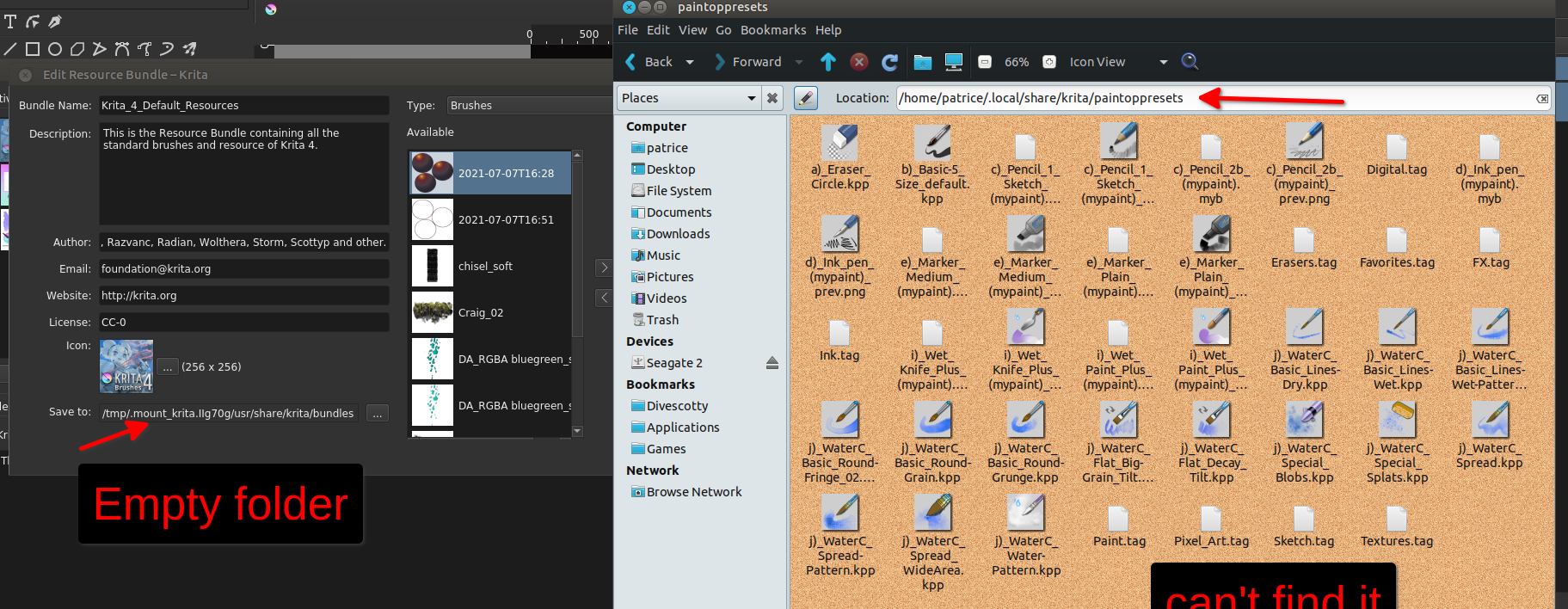The height and width of the screenshot is (609, 1568).
Task: Select available brush chisel_soft
Action: [490, 267]
